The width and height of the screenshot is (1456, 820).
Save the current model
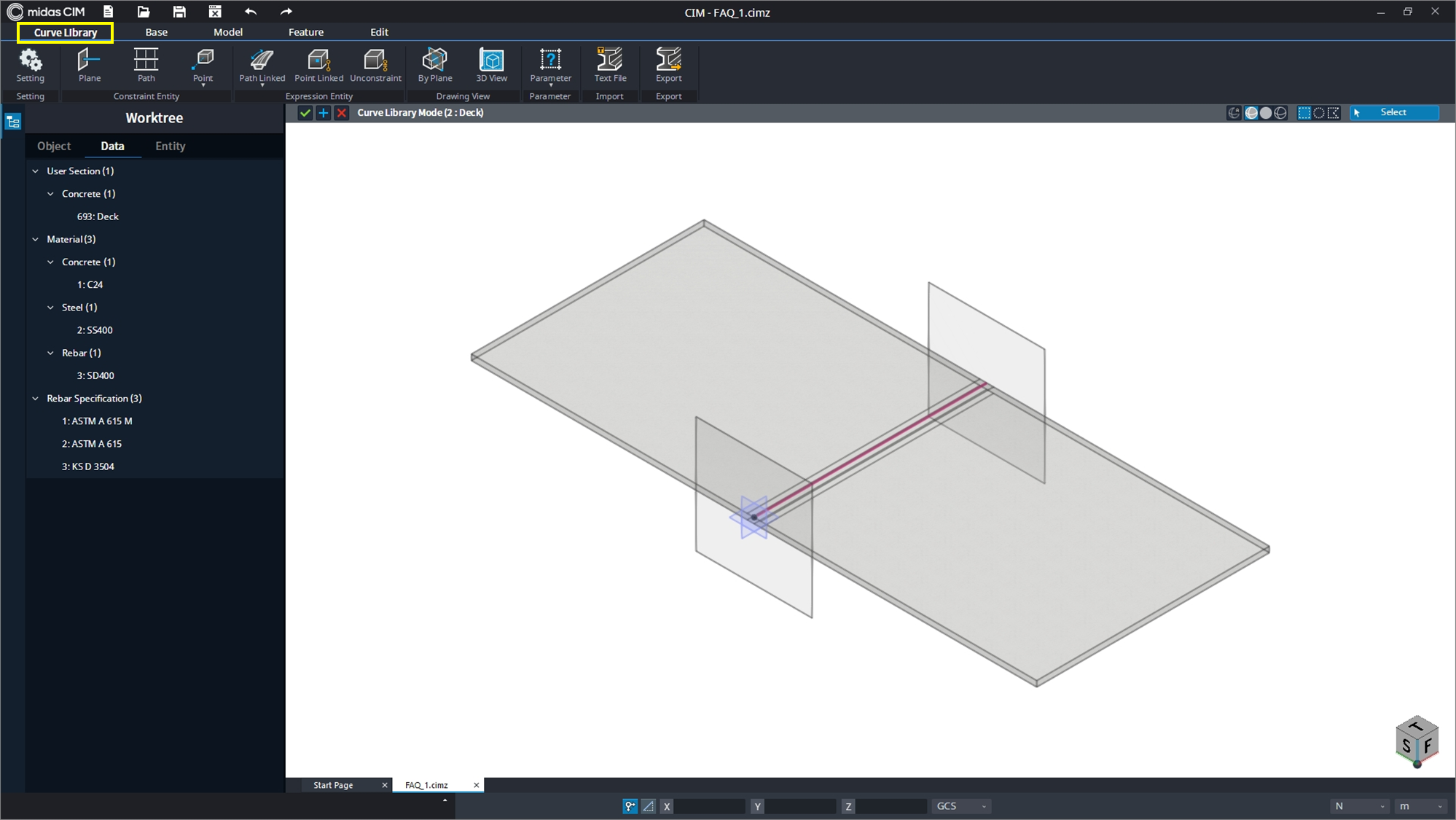click(x=179, y=12)
